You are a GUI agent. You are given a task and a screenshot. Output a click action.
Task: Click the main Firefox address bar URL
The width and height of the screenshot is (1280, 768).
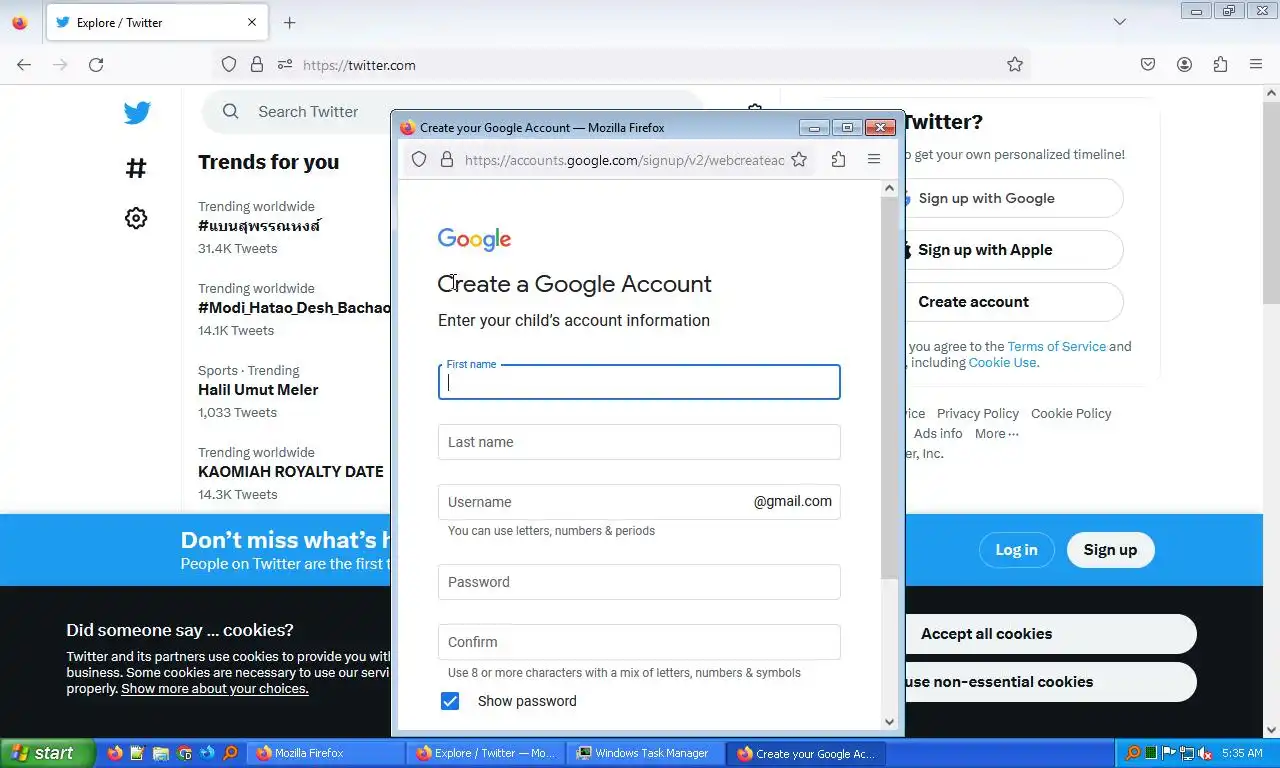359,65
